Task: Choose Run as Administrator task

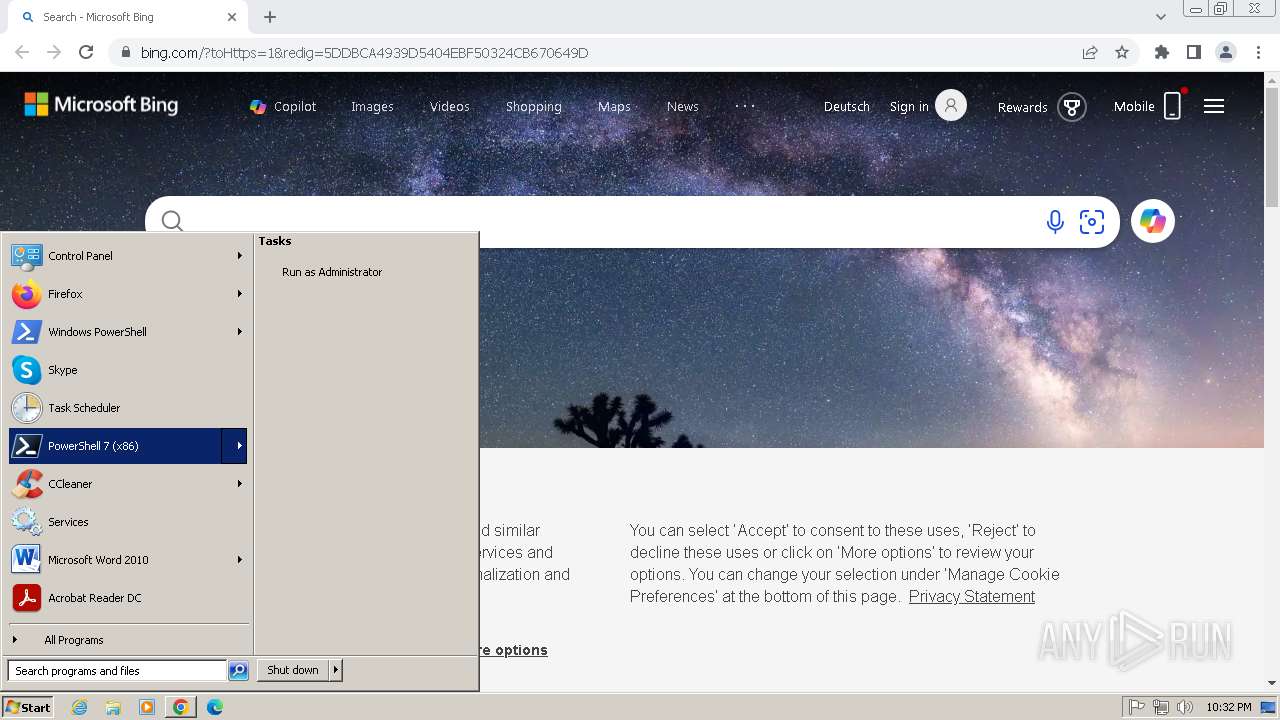Action: pyautogui.click(x=332, y=272)
